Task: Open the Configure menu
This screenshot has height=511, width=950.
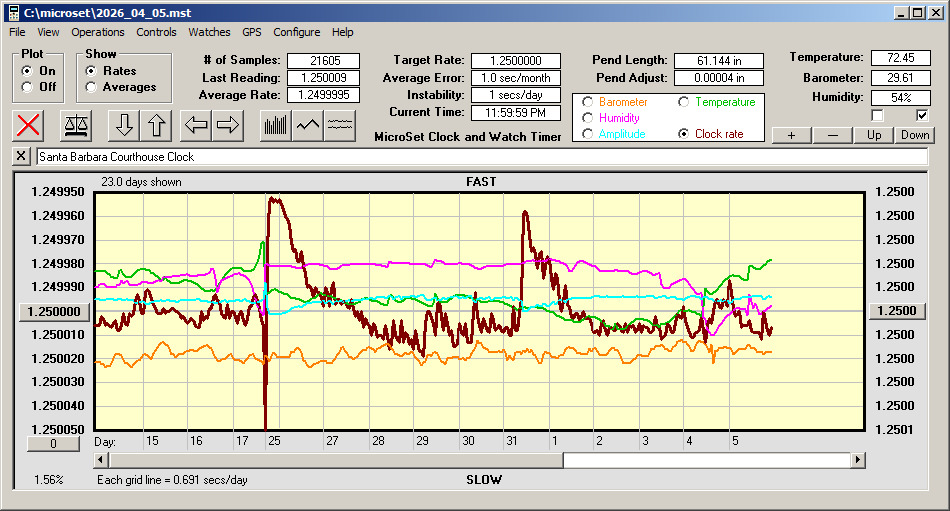Action: point(297,32)
